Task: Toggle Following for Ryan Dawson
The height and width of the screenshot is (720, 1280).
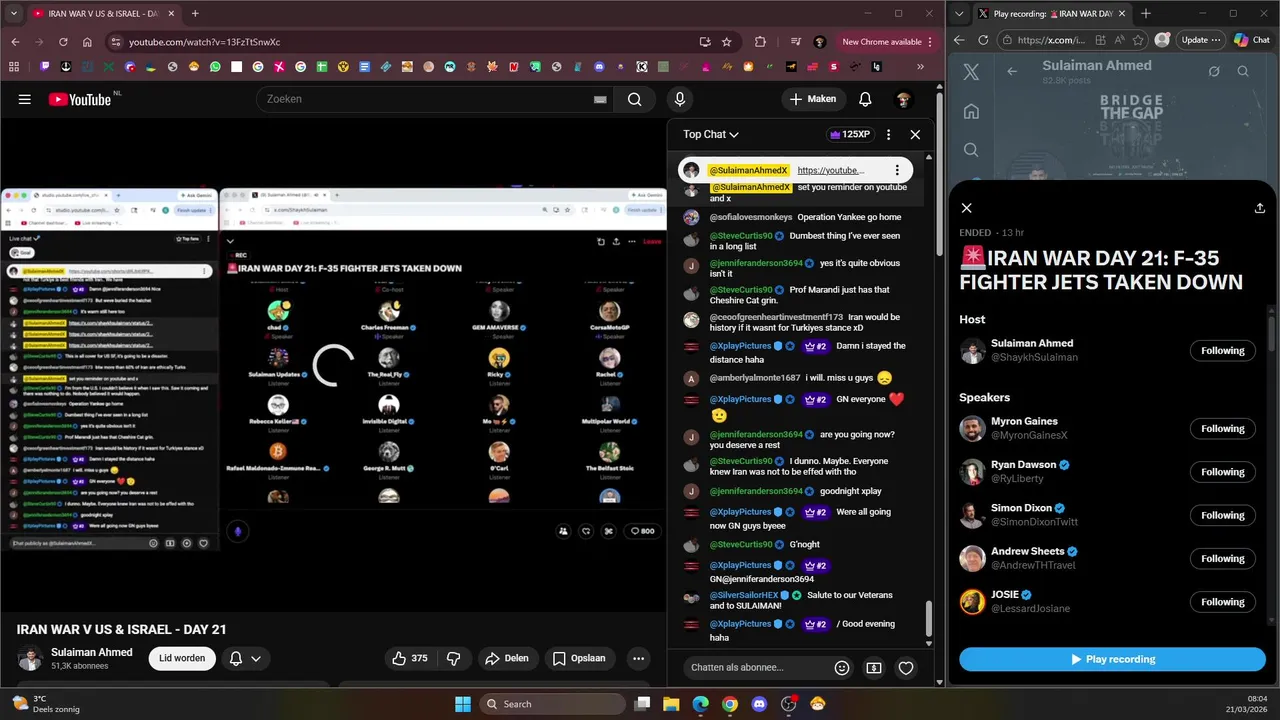Action: click(x=1222, y=472)
